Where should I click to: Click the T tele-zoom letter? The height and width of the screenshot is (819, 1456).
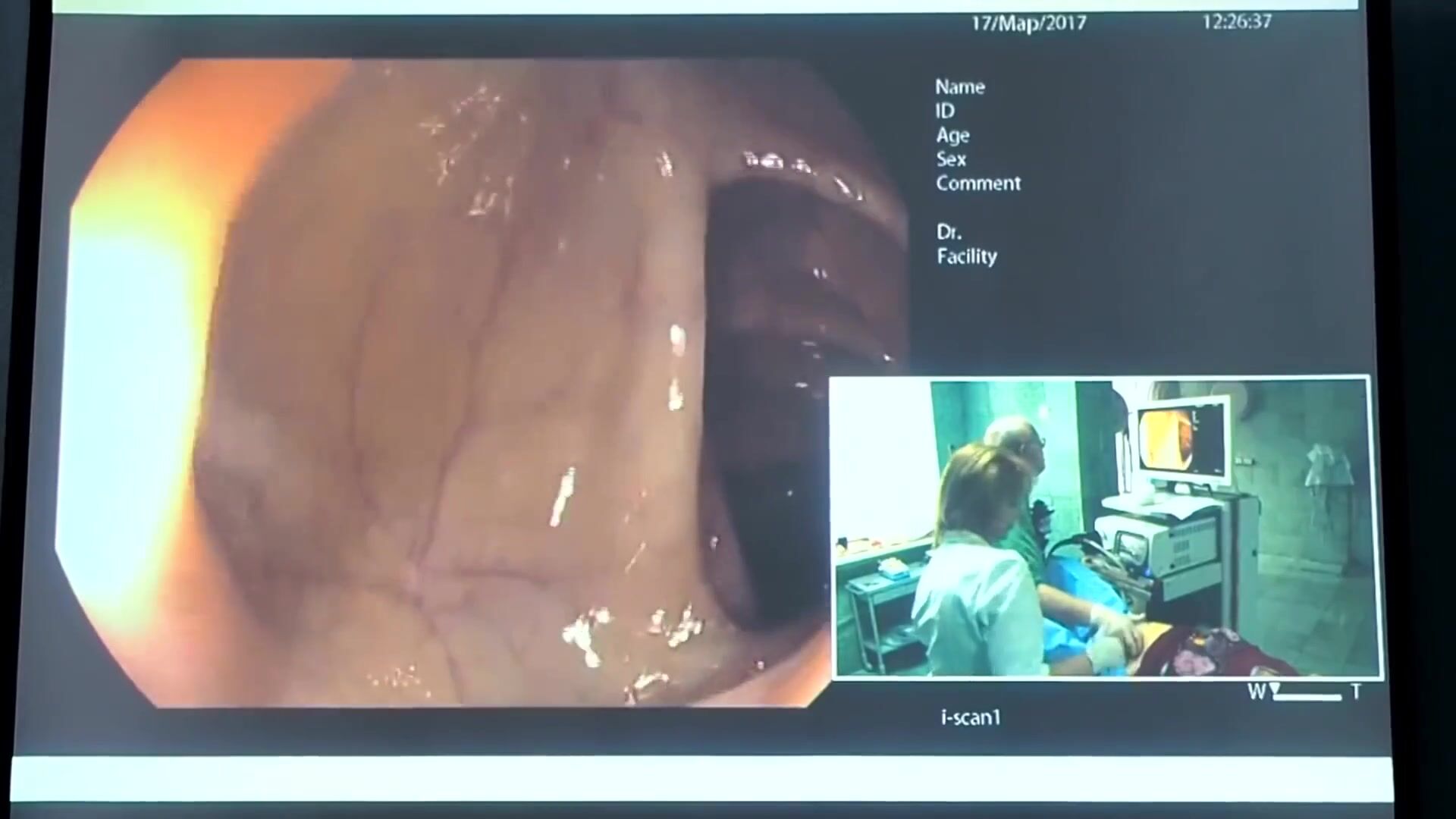click(1356, 692)
